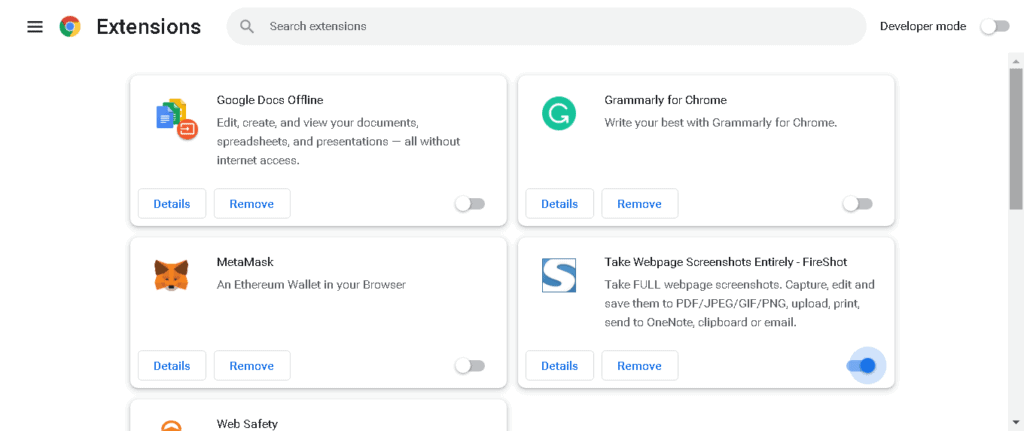
Task: Click 'An Ethereum Wallet in your Browser' text
Action: (x=311, y=285)
